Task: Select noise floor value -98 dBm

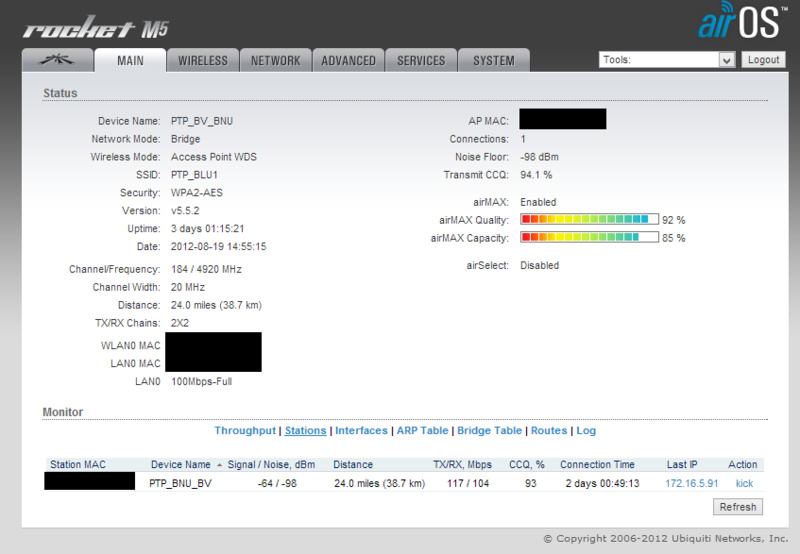Action: click(539, 157)
